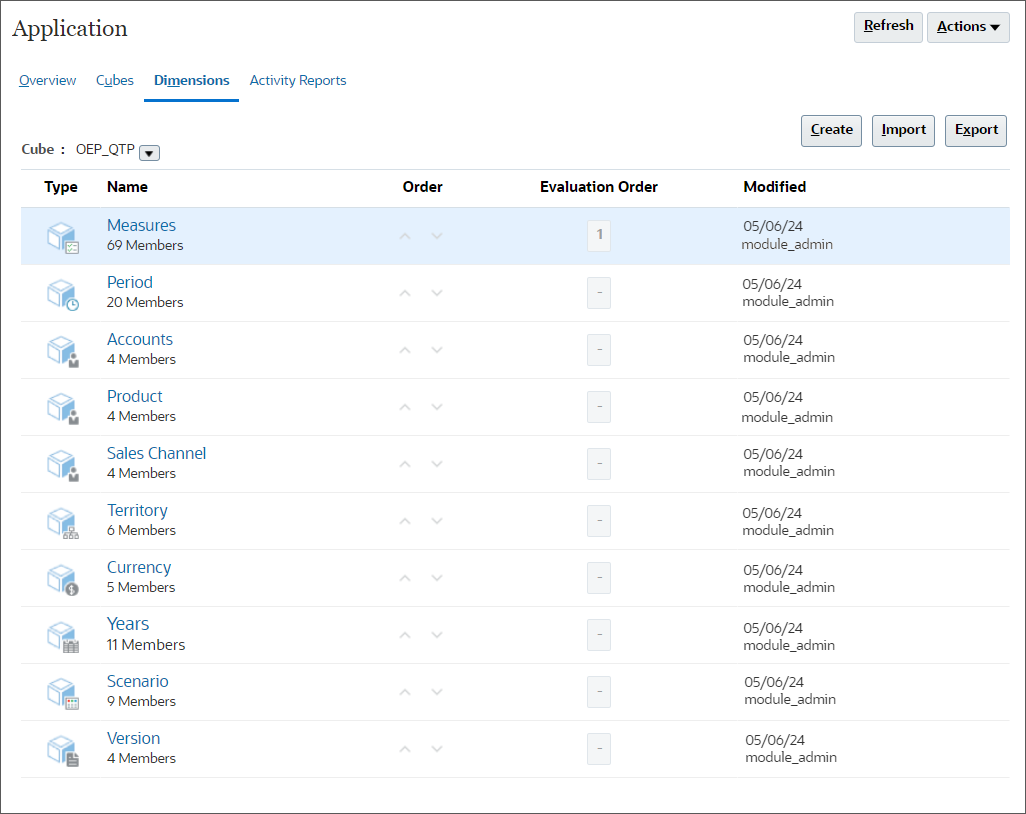Screen dimensions: 1026x814
Task: Open the Actions menu
Action: tap(967, 27)
